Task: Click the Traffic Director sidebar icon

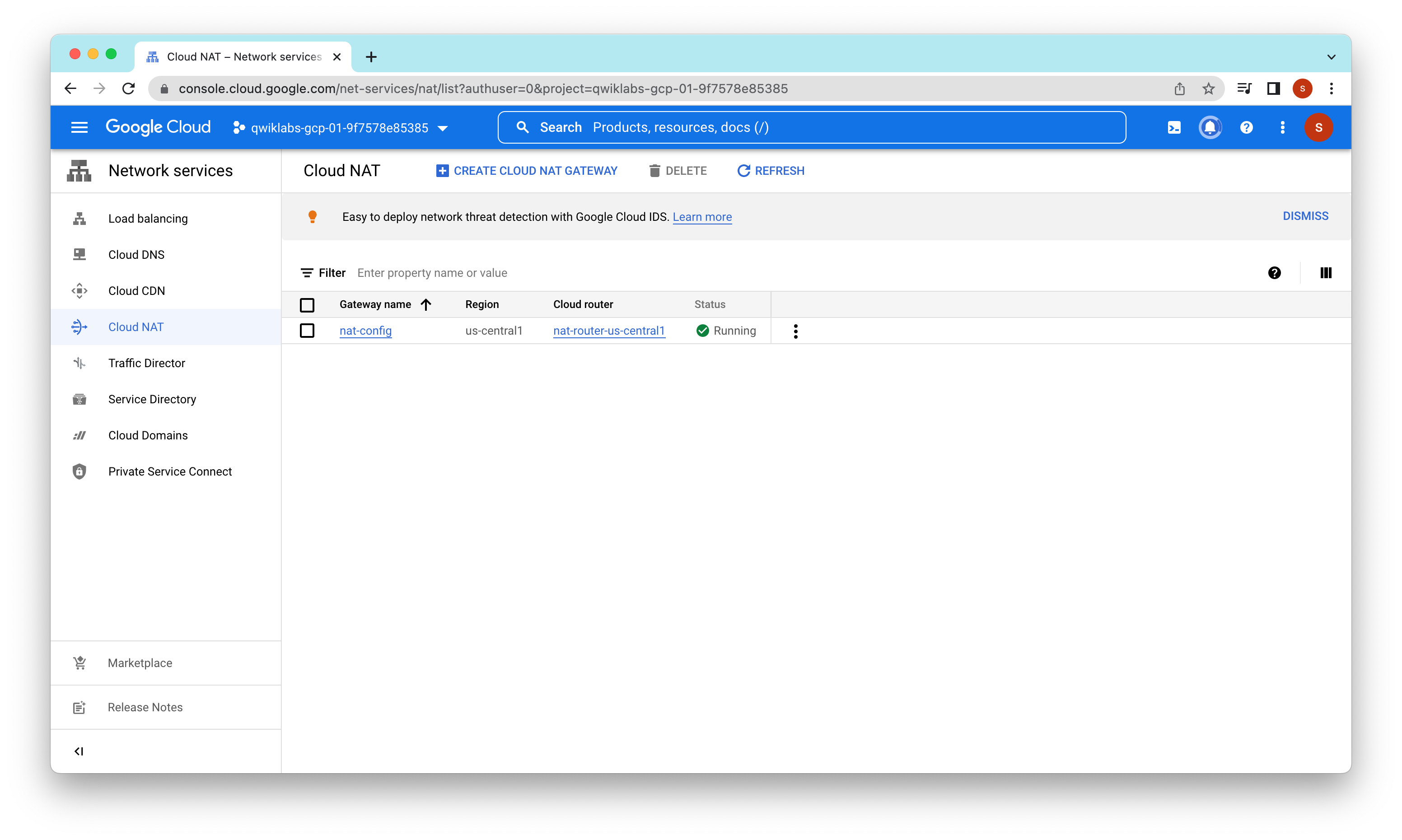Action: tap(80, 362)
